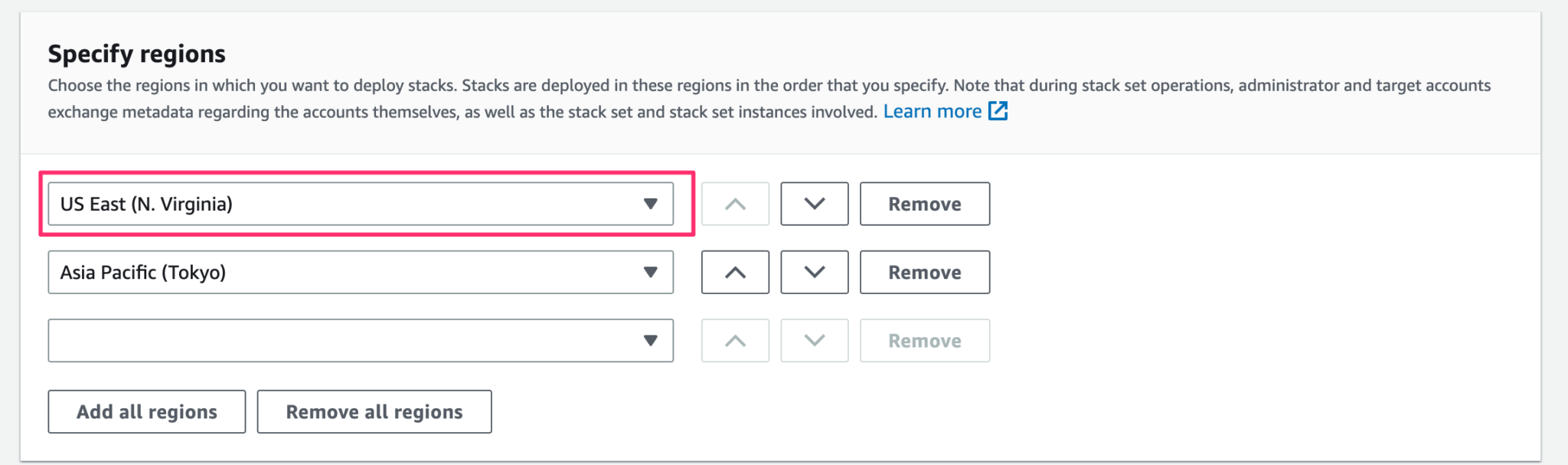The width and height of the screenshot is (1568, 465).
Task: Remove the US East (N. Virginia) region
Action: [924, 204]
